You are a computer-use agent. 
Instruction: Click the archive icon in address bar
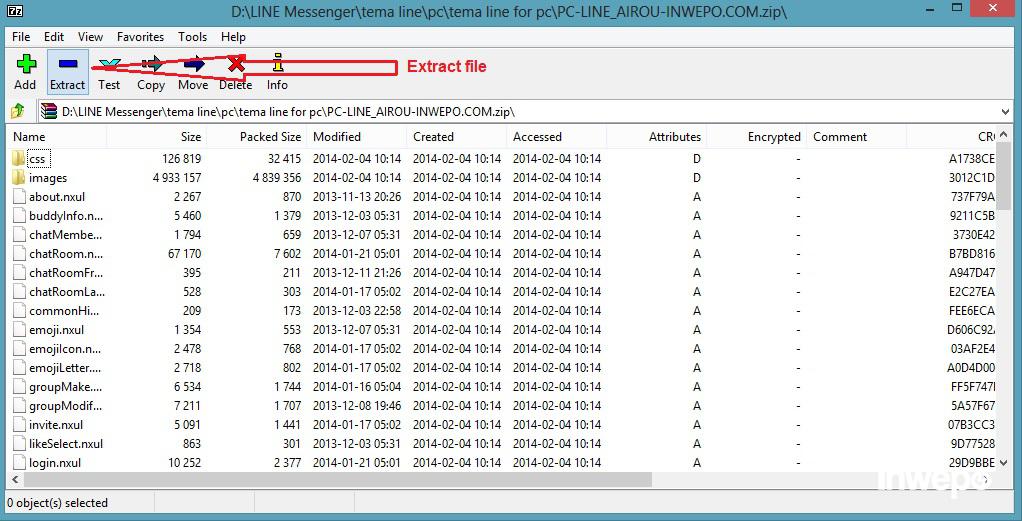tap(49, 112)
